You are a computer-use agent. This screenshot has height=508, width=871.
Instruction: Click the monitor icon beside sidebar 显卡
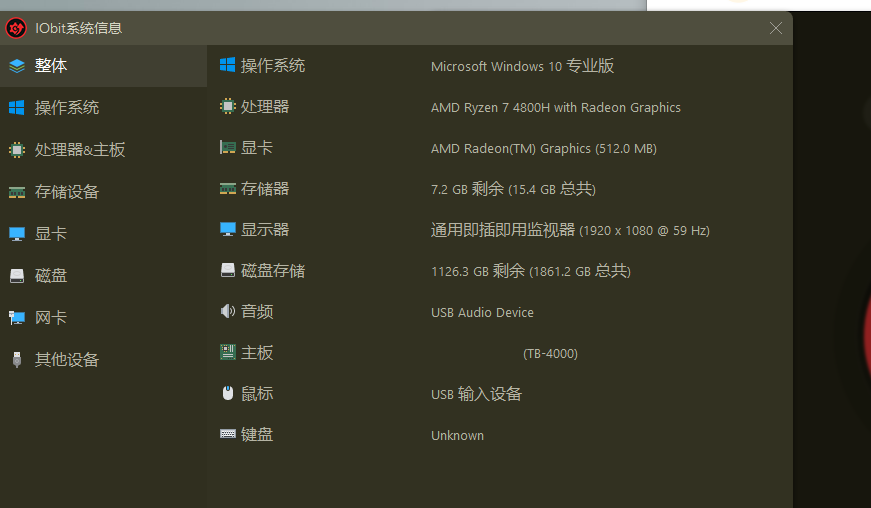point(17,234)
